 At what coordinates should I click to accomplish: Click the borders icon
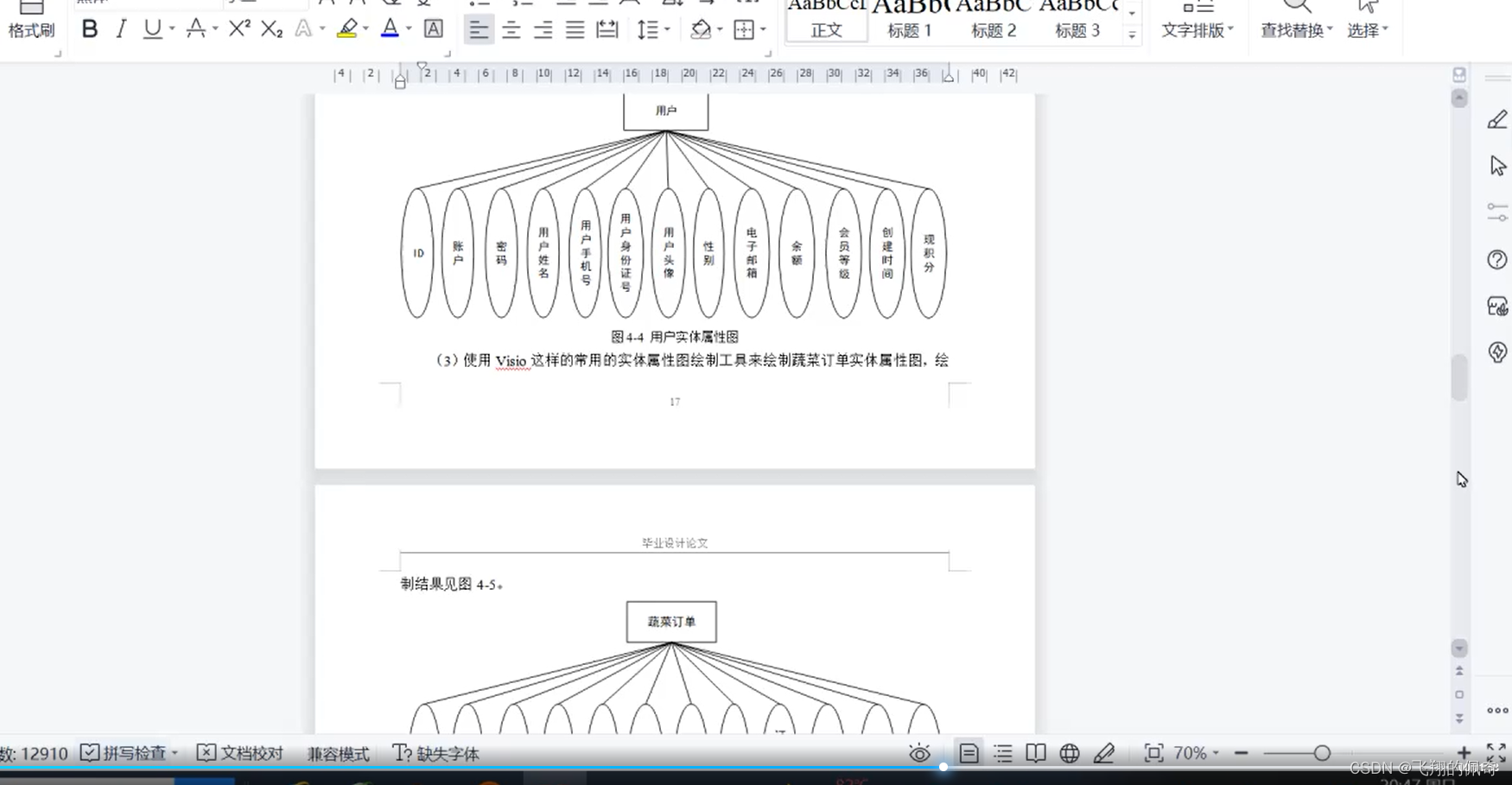(x=744, y=30)
